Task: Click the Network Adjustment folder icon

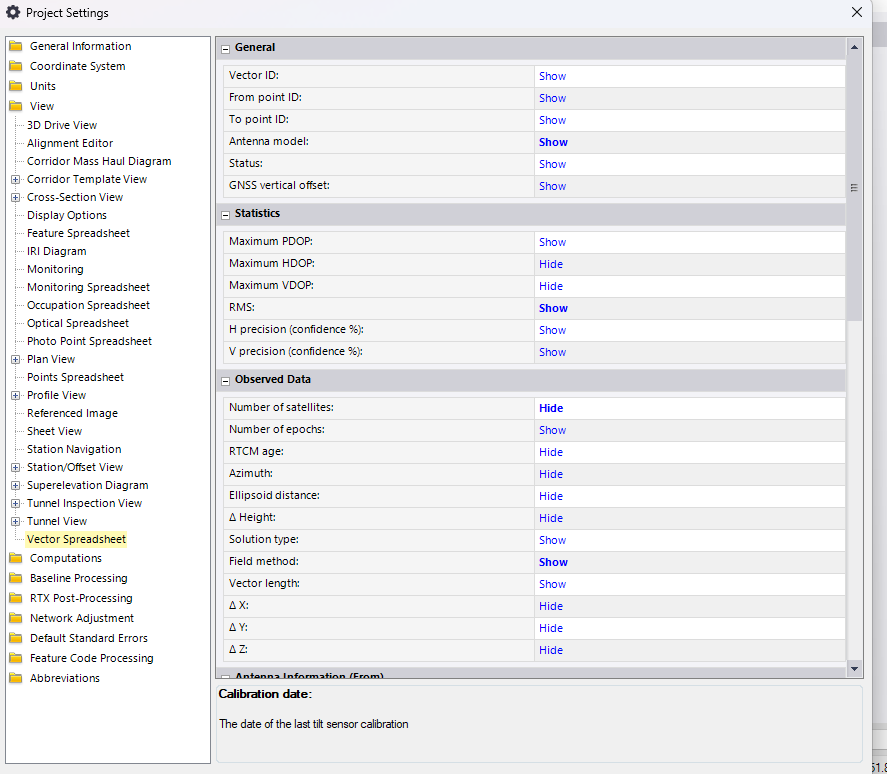Action: (16, 618)
